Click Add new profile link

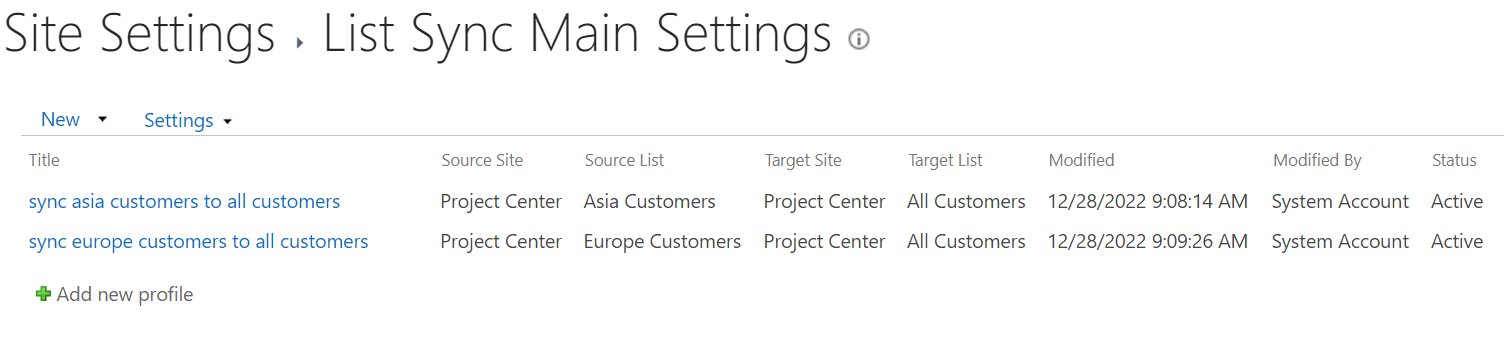tap(124, 294)
